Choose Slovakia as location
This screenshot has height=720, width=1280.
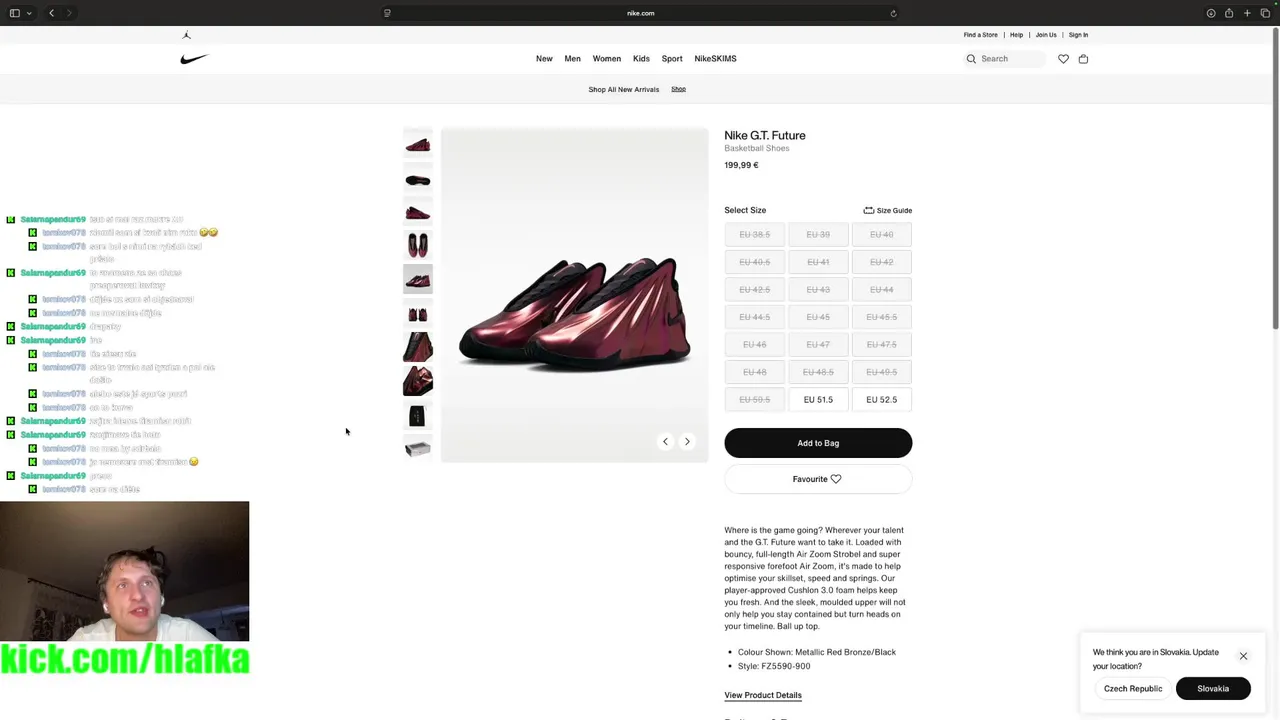pyautogui.click(x=1213, y=688)
